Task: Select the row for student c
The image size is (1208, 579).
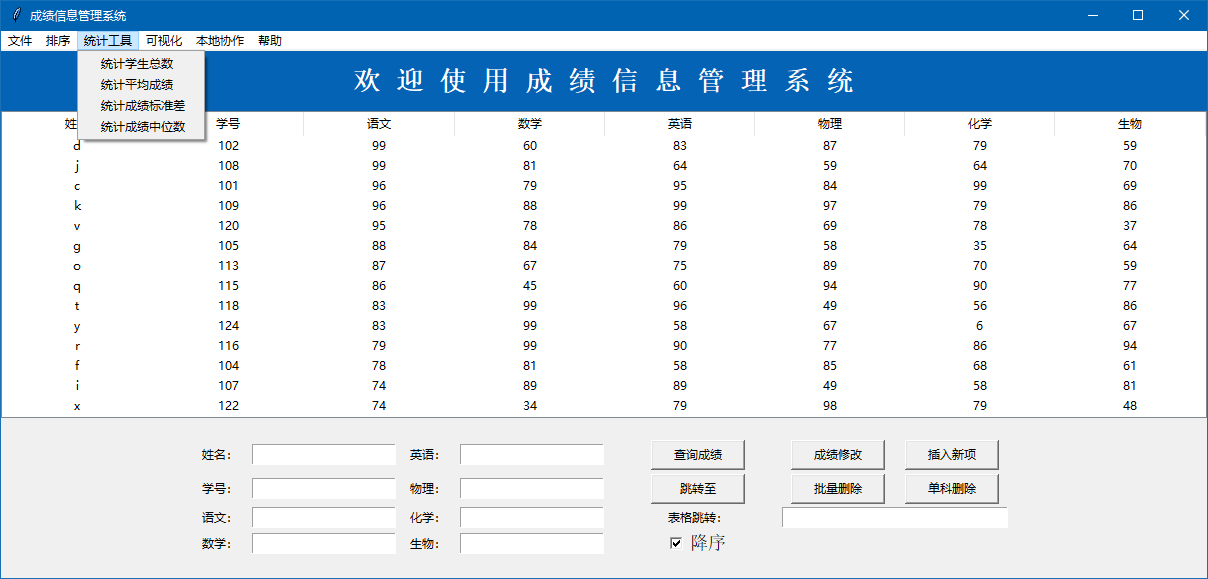Action: pos(603,186)
